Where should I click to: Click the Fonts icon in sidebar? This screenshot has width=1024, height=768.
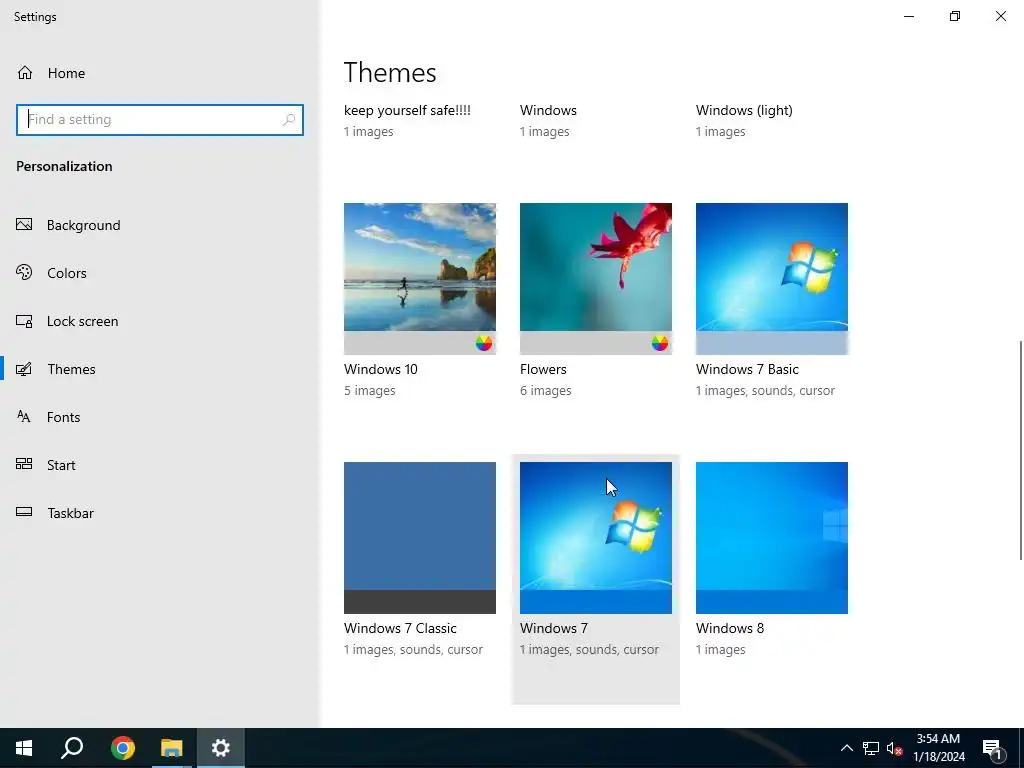pos(24,417)
